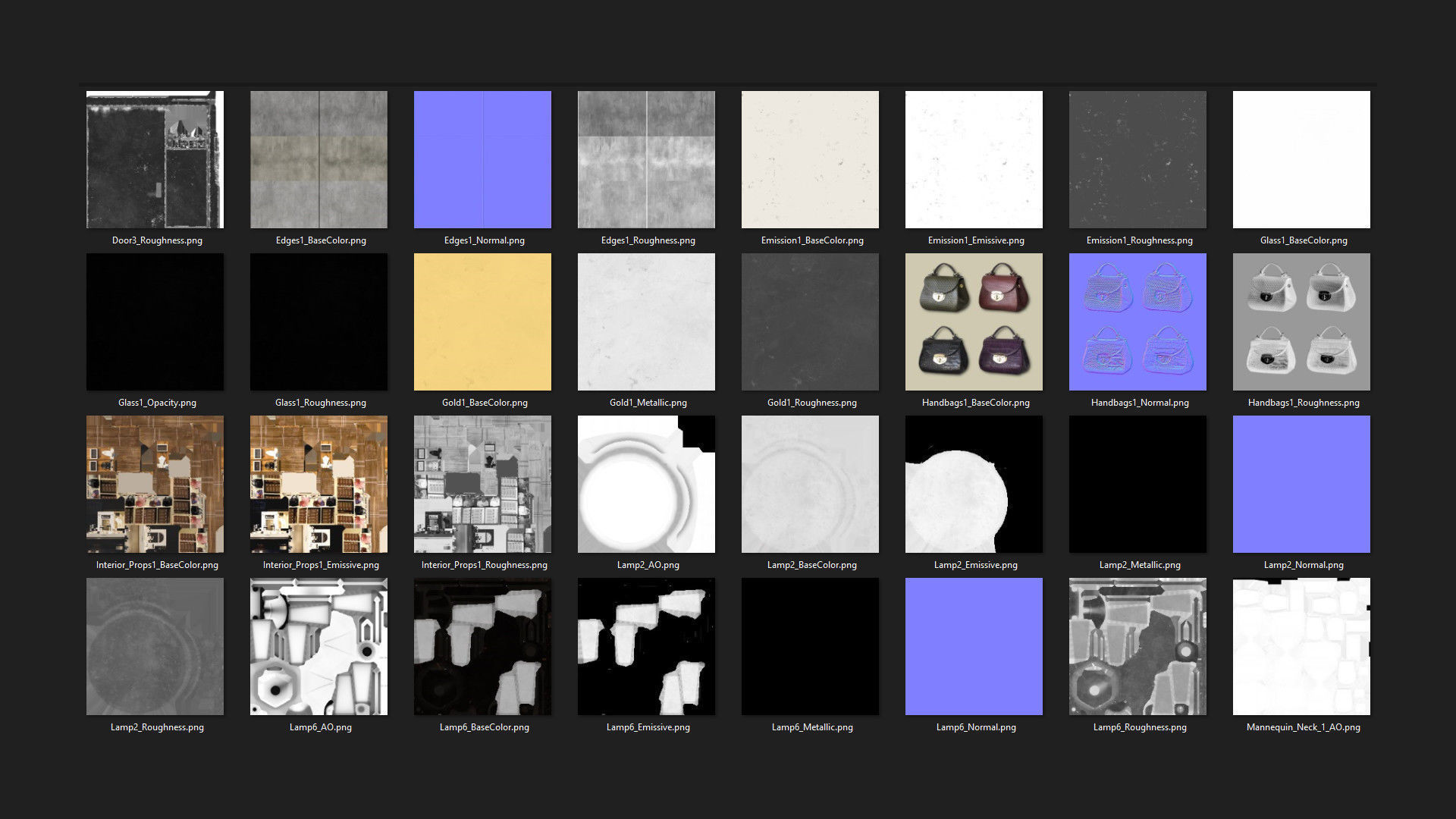This screenshot has width=1456, height=819.
Task: Click the Handbags1_Normal.png normal map
Action: 1137,322
